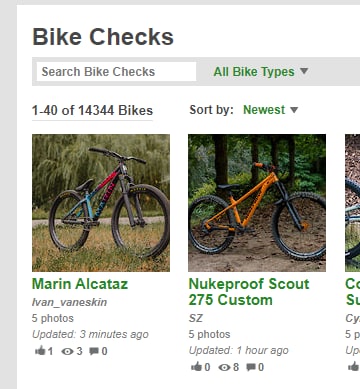
Task: Click the eye views icon under Marin Alcataz
Action: click(67, 351)
